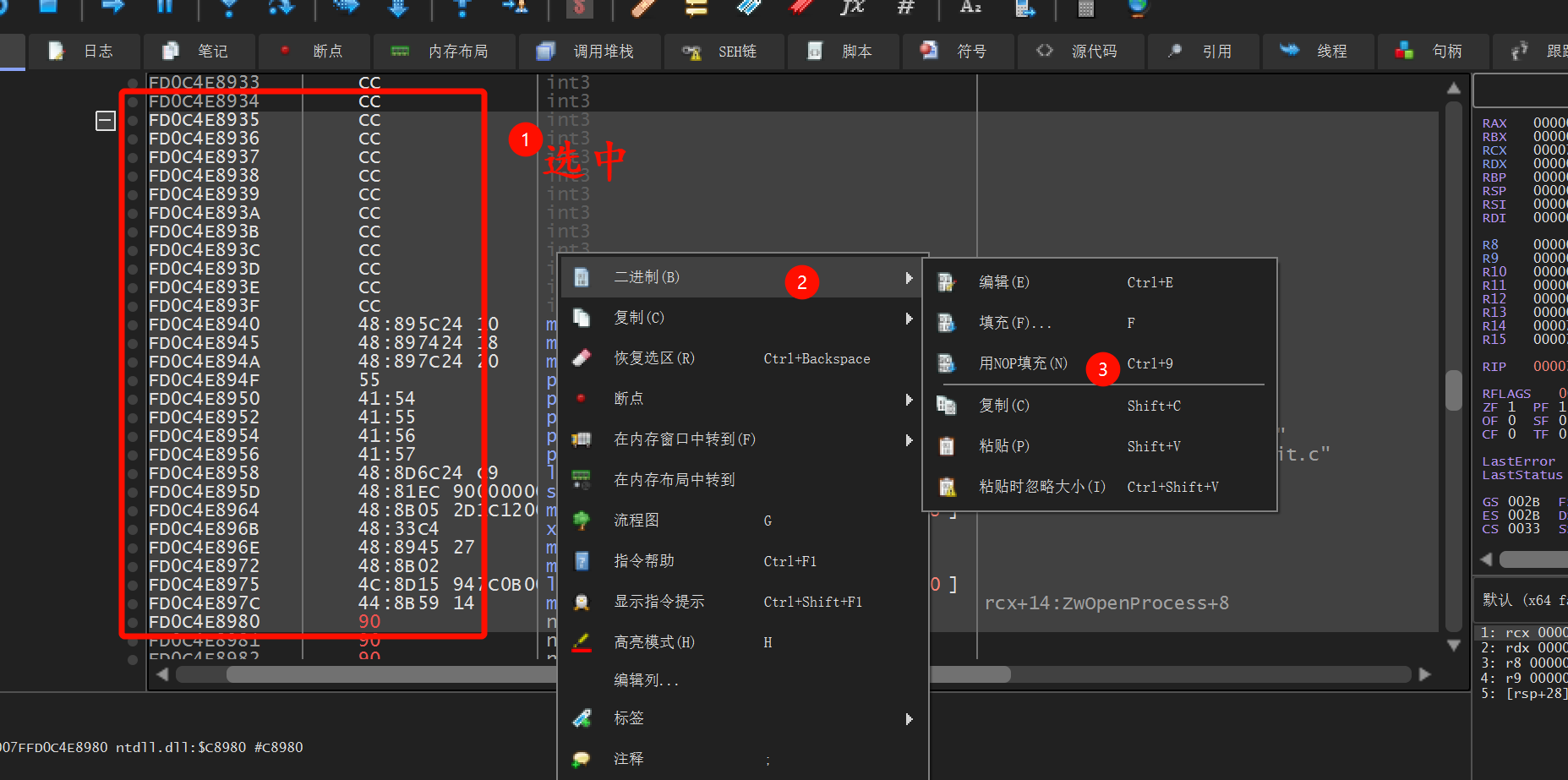Open the Strings A toolbar icon
This screenshot has height=780, width=1568.
coord(970,7)
